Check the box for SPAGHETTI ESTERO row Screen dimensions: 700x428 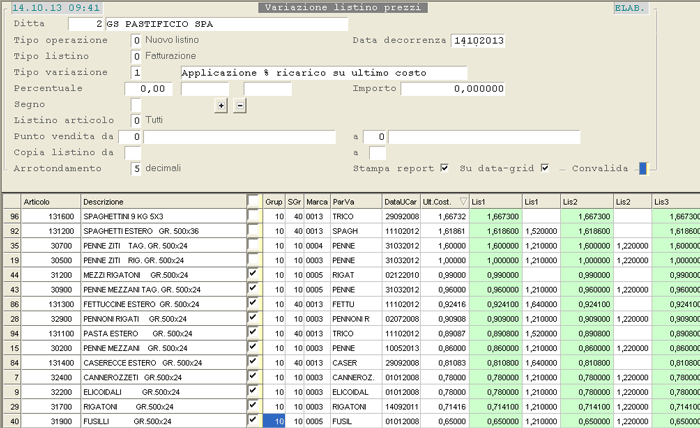pos(253,231)
